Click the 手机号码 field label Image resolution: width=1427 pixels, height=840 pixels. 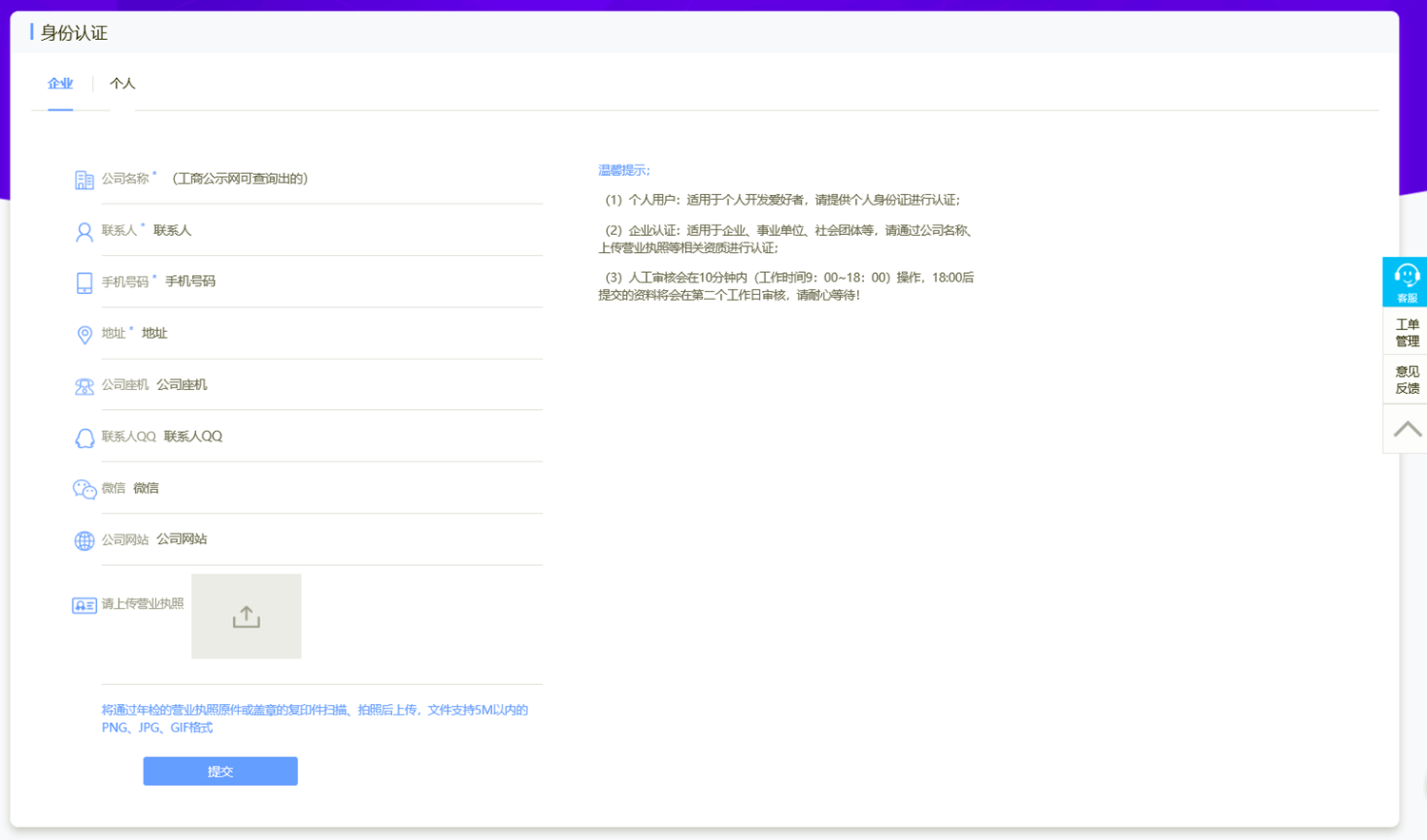coord(126,282)
